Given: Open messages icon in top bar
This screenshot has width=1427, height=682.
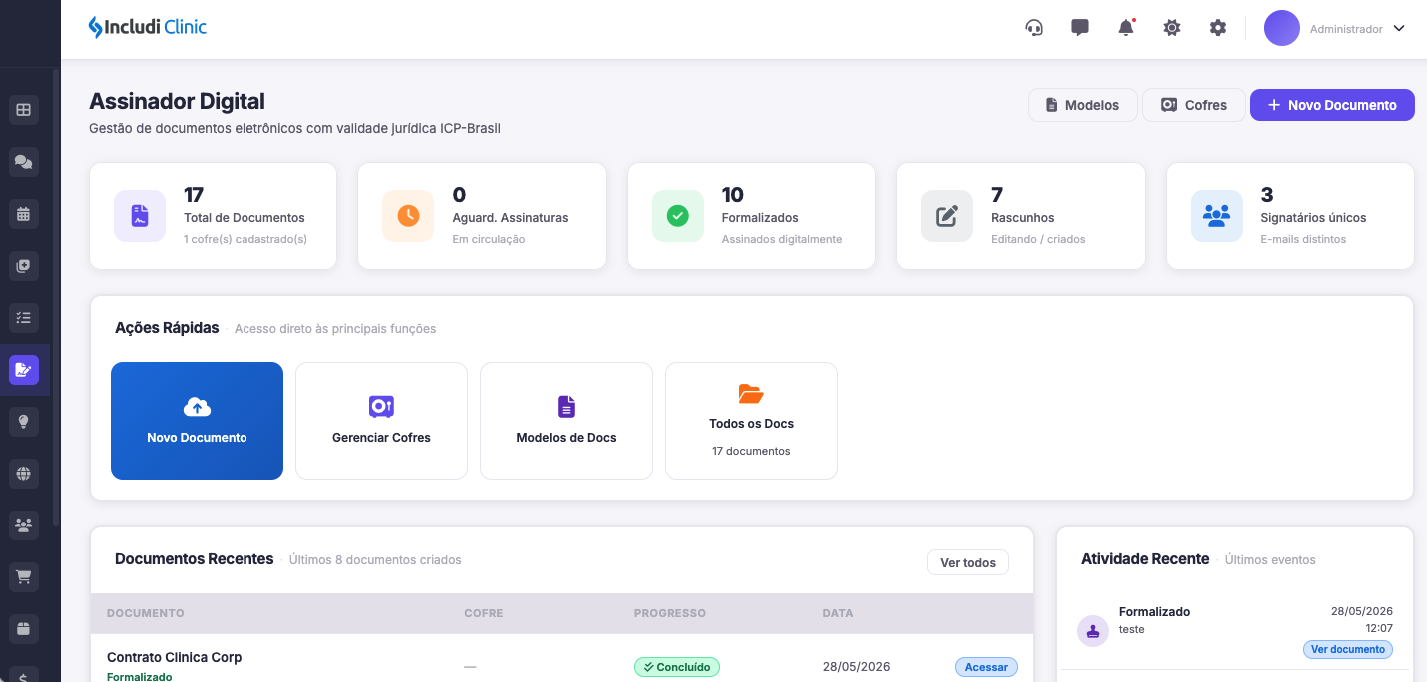Looking at the screenshot, I should click(x=1080, y=28).
